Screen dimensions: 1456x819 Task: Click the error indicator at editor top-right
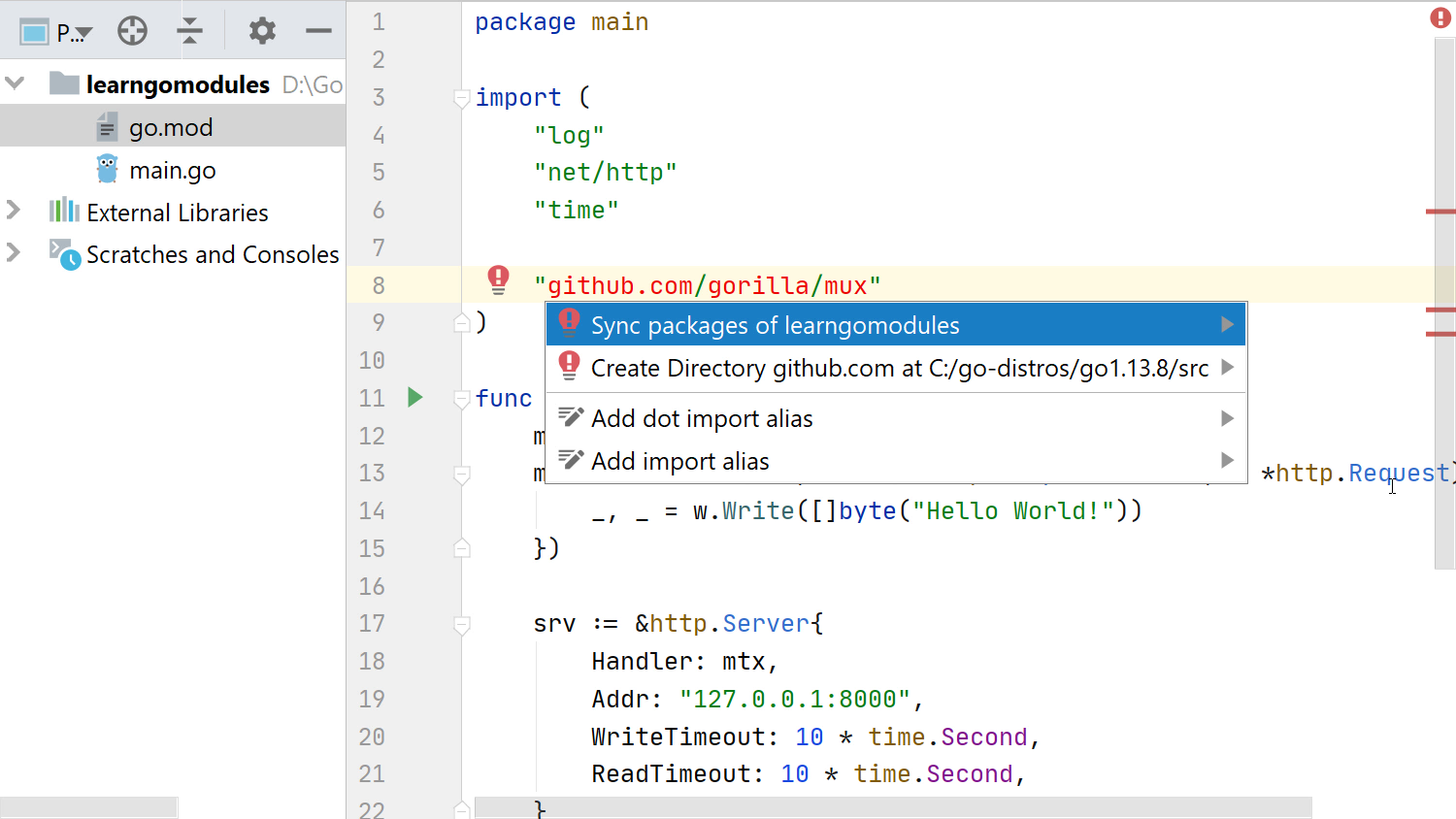pos(1440,17)
